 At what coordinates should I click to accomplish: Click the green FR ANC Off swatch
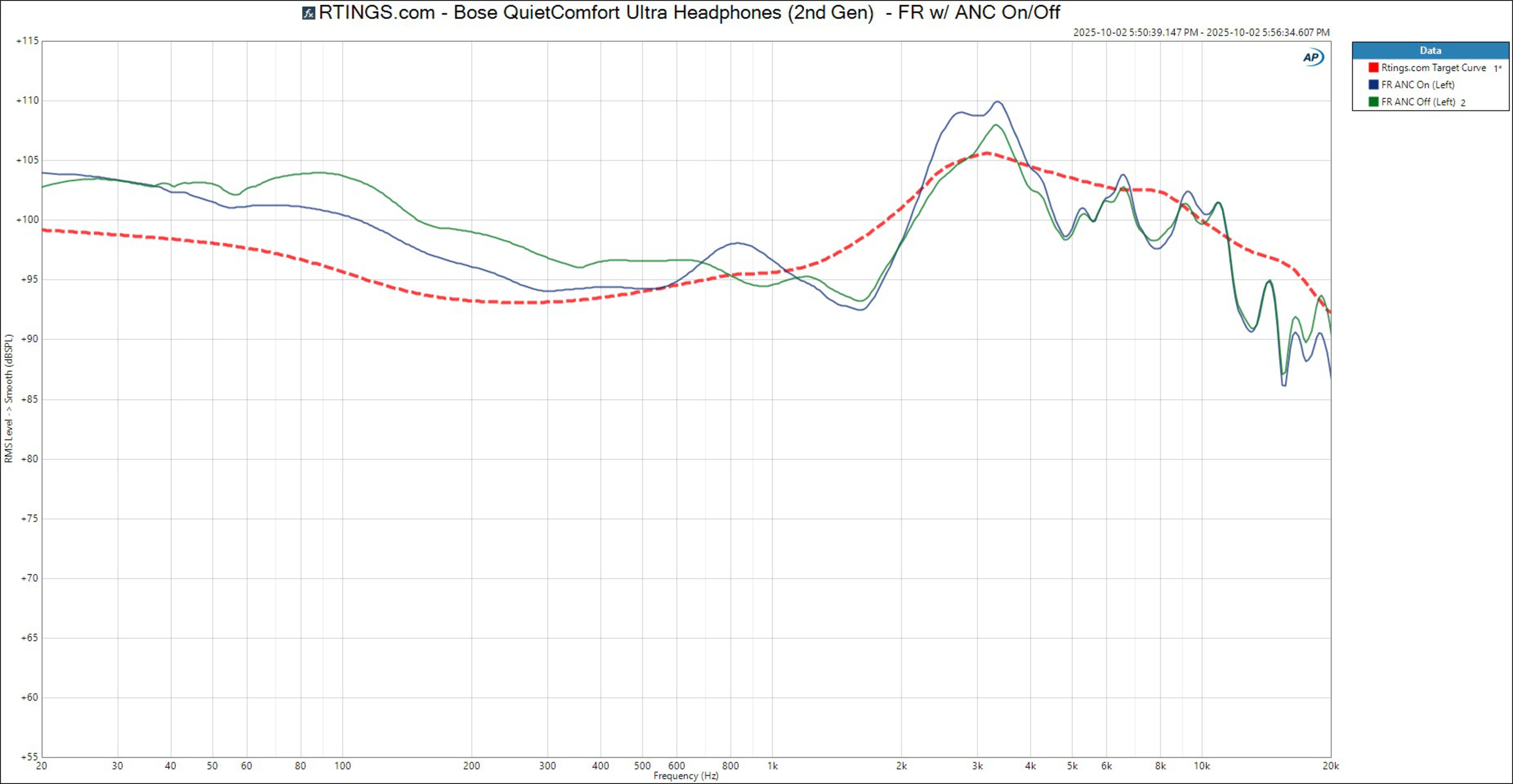coord(1373,102)
